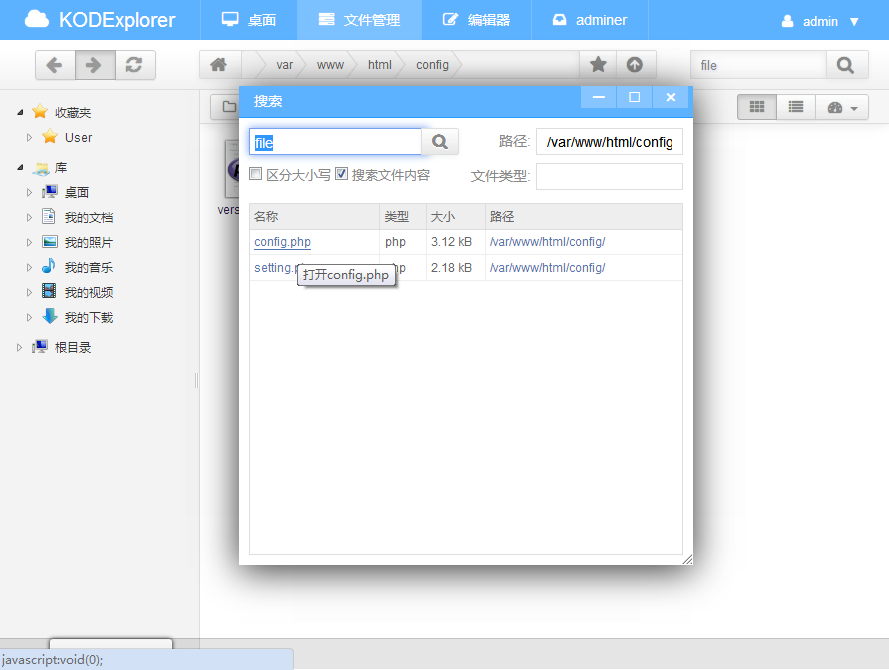Viewport: 889px width, 670px height.
Task: Expand the 根目录 tree item
Action: click(18, 347)
